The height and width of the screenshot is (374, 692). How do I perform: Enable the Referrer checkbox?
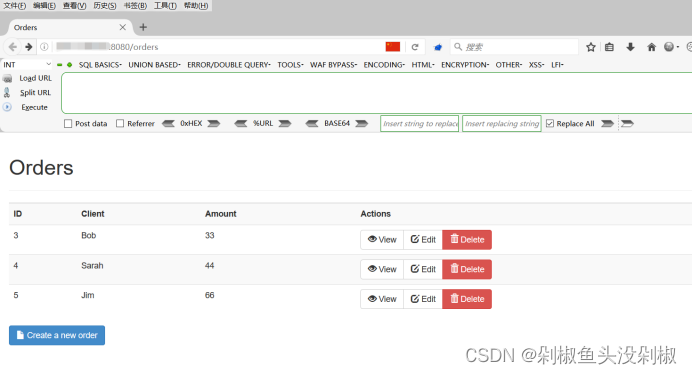pos(120,124)
